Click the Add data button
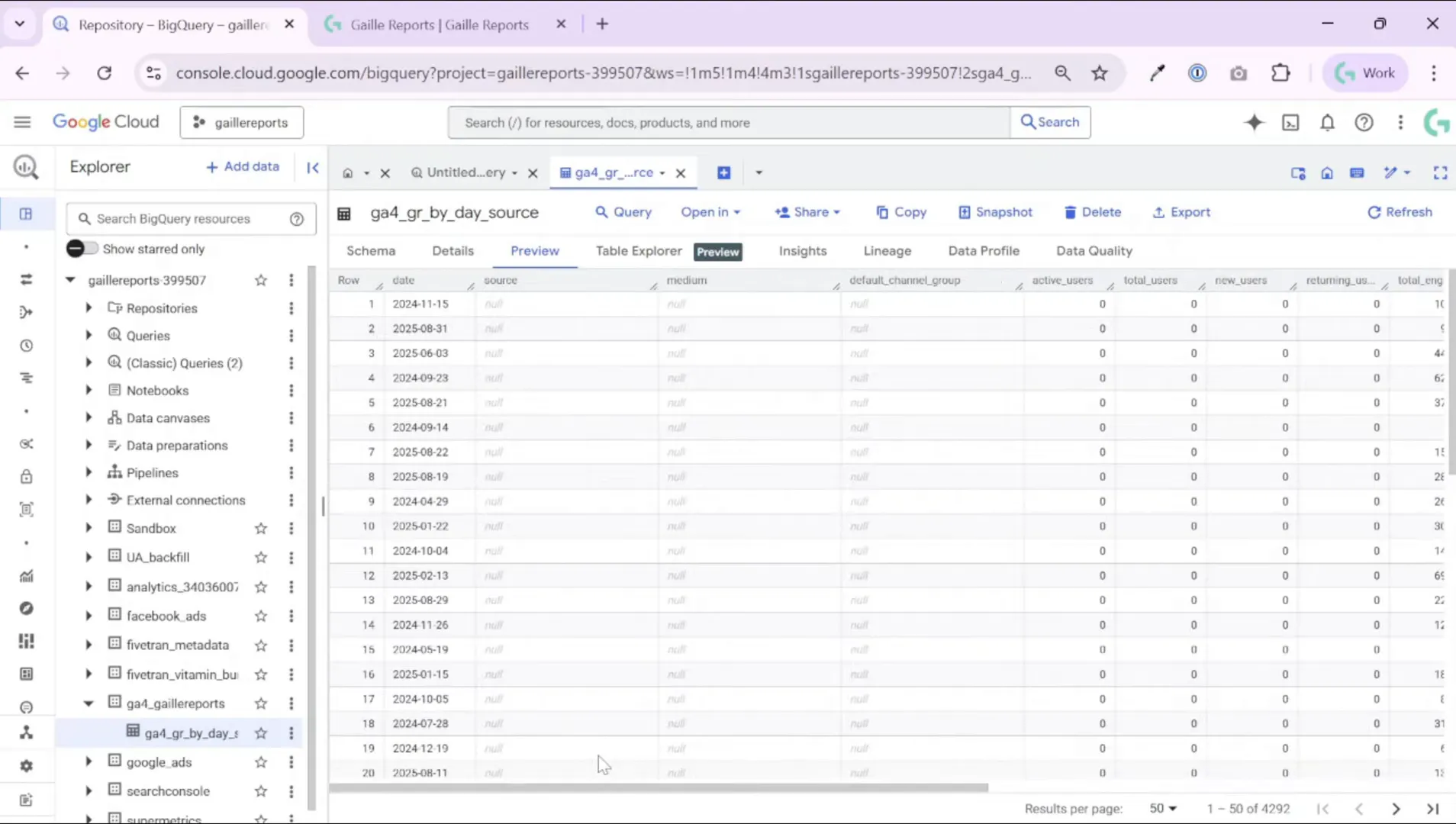Viewport: 1456px width, 824px height. (242, 166)
